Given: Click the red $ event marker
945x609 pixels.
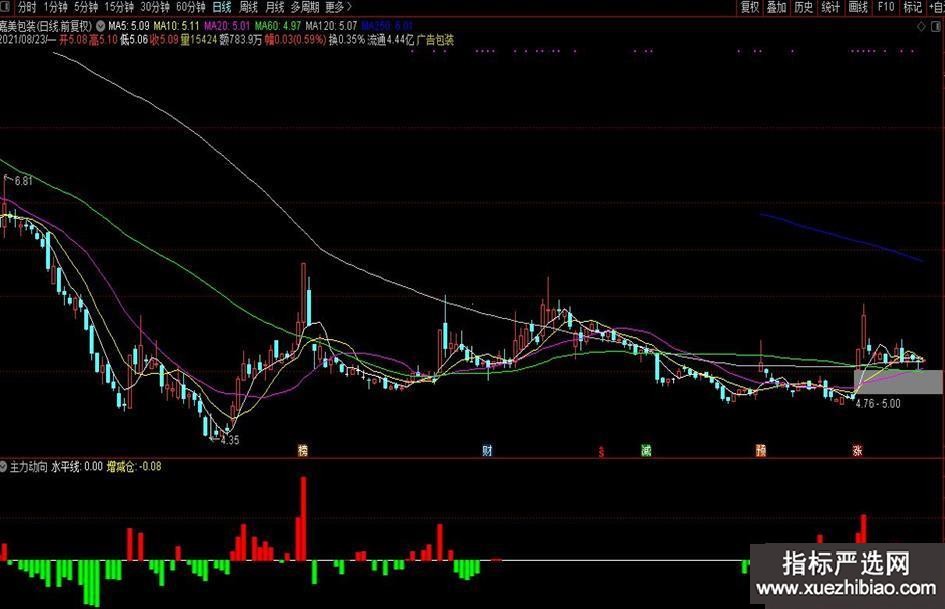Looking at the screenshot, I should pyautogui.click(x=601, y=451).
